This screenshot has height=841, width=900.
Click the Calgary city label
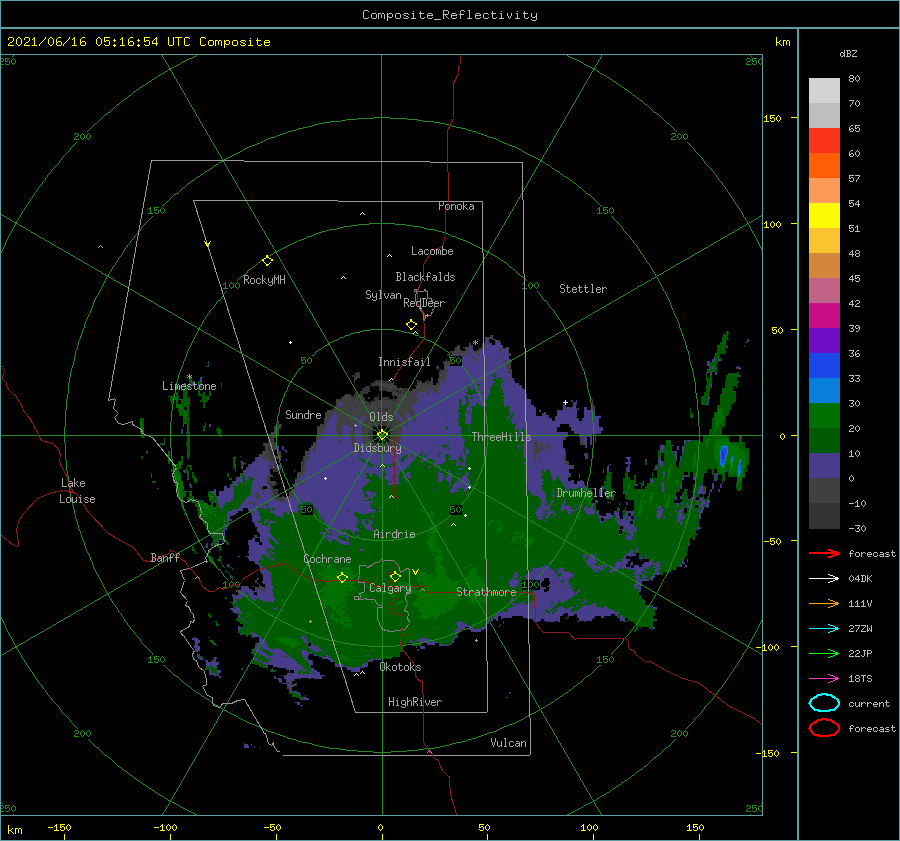point(390,588)
